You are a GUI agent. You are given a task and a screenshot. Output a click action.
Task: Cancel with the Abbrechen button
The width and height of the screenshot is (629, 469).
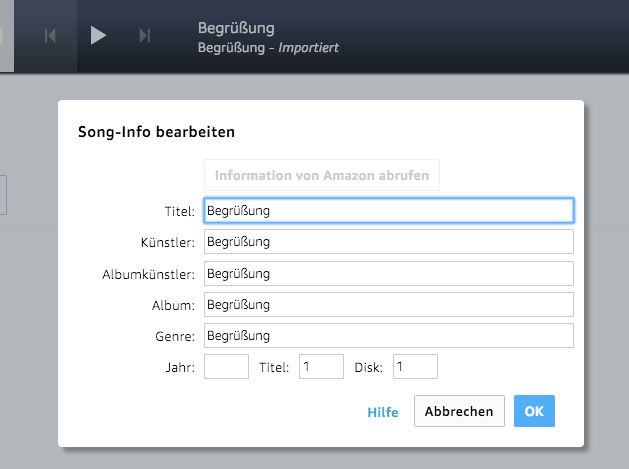tap(459, 411)
